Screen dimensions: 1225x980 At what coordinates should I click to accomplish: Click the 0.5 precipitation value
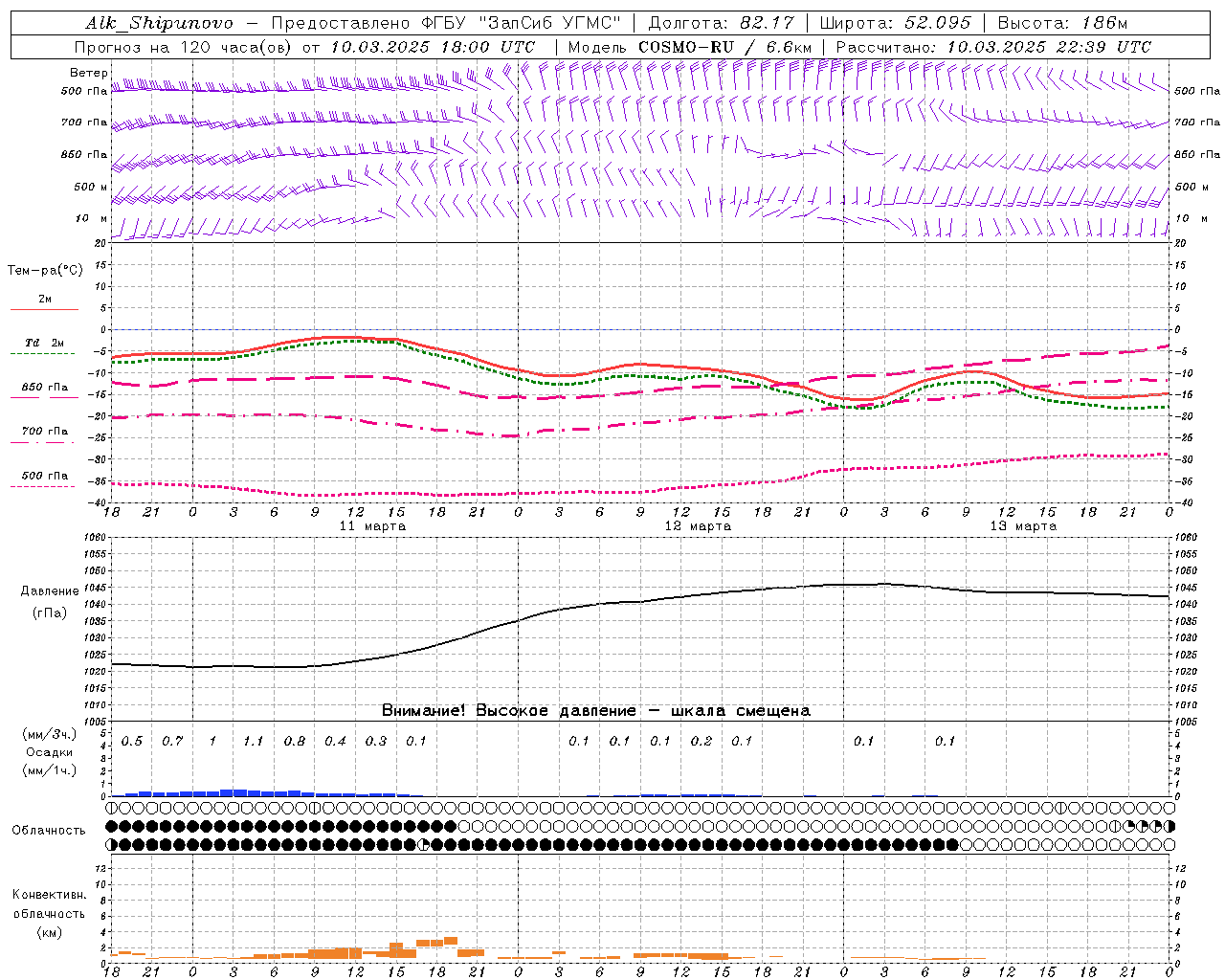tap(132, 741)
